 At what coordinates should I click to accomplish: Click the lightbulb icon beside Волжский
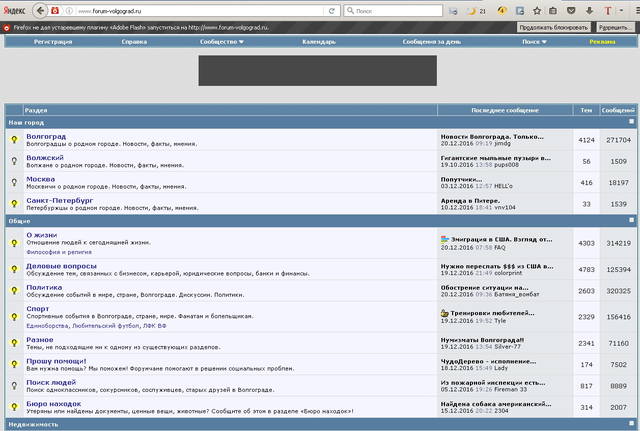(14, 161)
